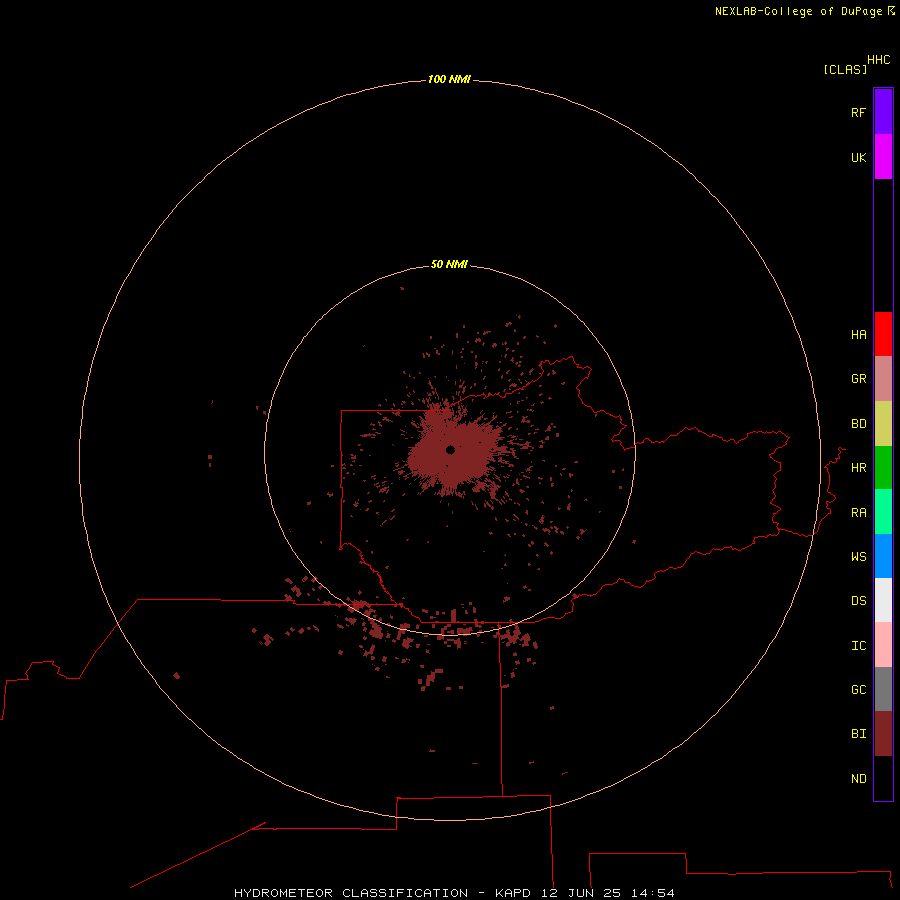Click the HA red legend swatch
900x900 pixels.
(x=883, y=334)
